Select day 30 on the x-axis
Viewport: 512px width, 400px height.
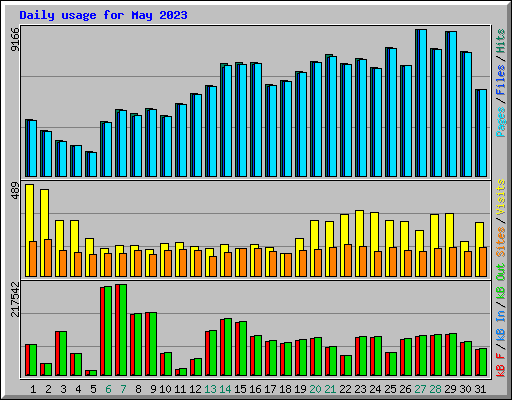(465, 389)
